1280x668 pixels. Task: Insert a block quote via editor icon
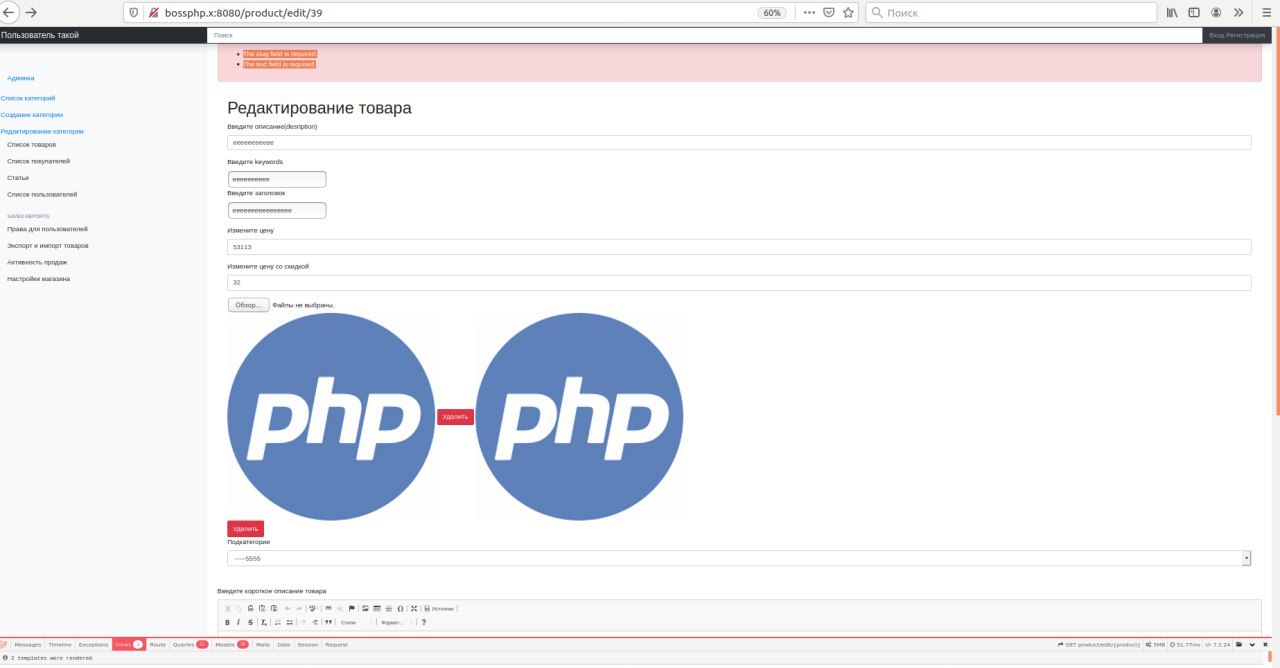coord(328,622)
